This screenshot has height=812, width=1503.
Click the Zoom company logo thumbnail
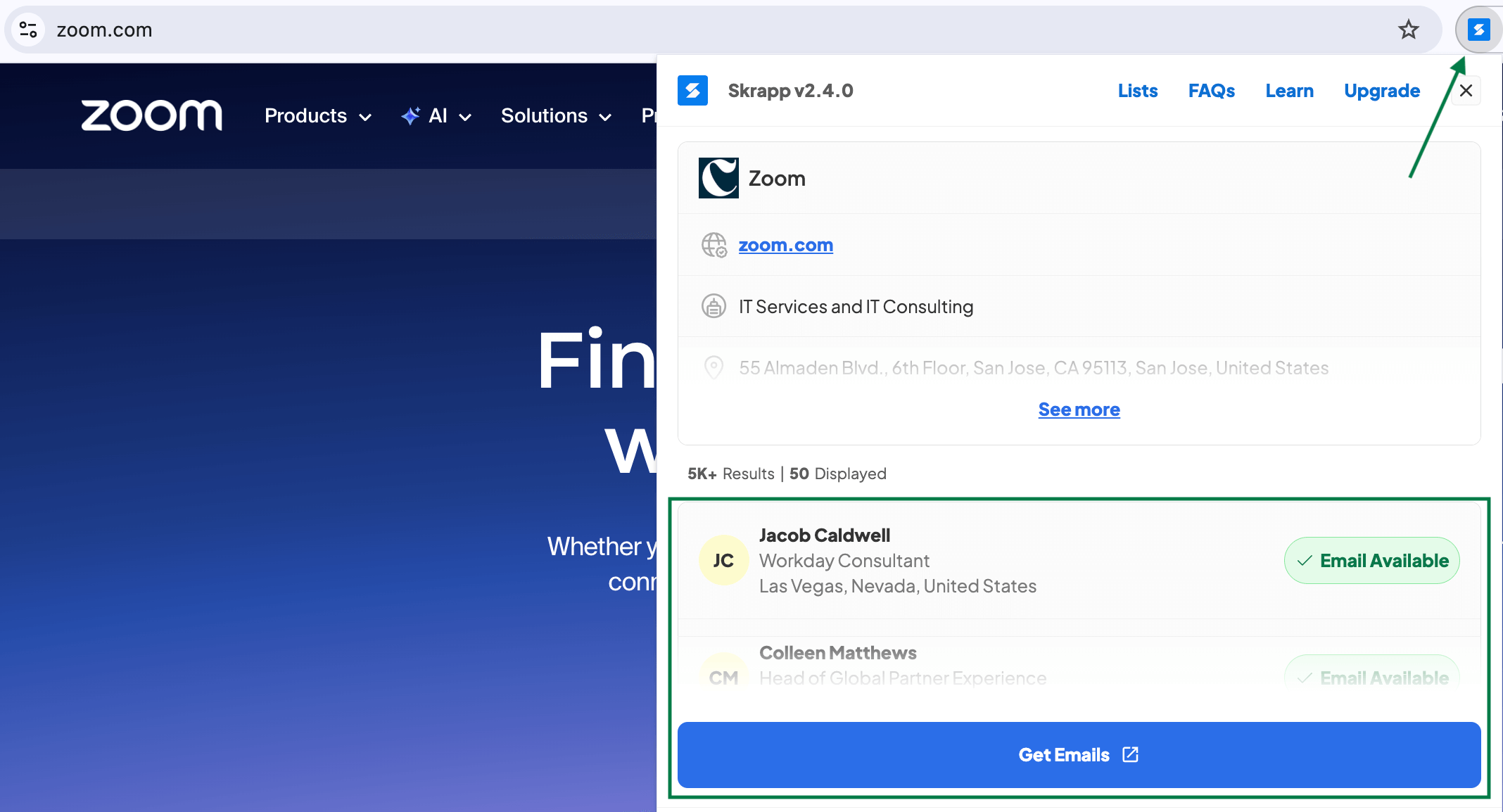pos(718,178)
